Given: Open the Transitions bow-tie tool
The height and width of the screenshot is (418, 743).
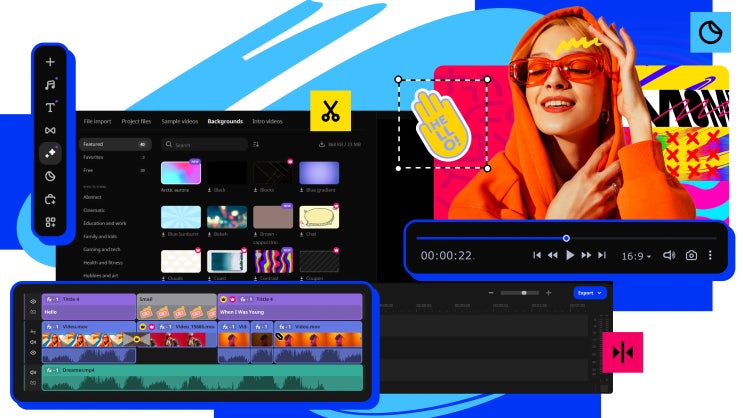Looking at the screenshot, I should tap(50, 130).
